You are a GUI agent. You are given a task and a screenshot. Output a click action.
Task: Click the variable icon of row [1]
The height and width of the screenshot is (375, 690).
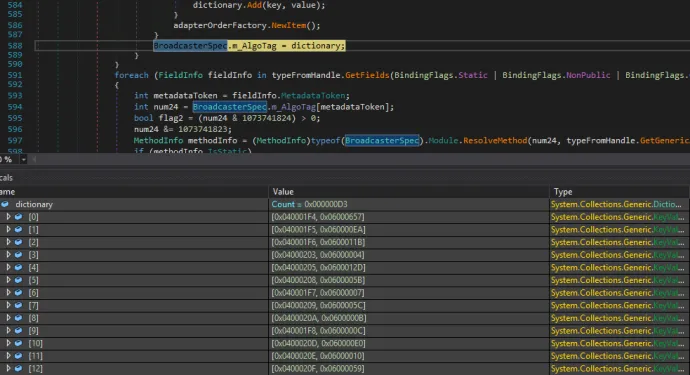(18, 229)
